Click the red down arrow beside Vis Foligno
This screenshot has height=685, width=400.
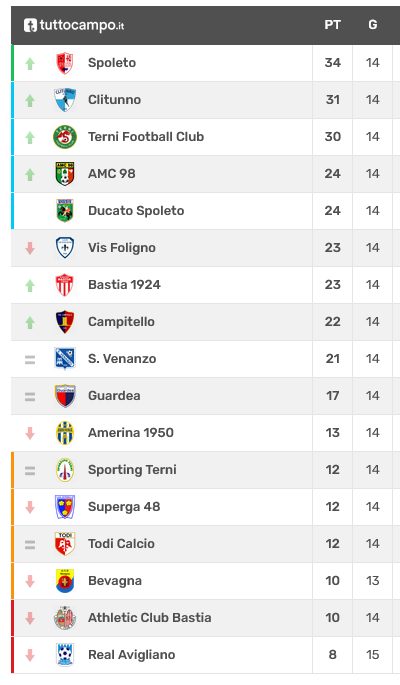[x=30, y=248]
